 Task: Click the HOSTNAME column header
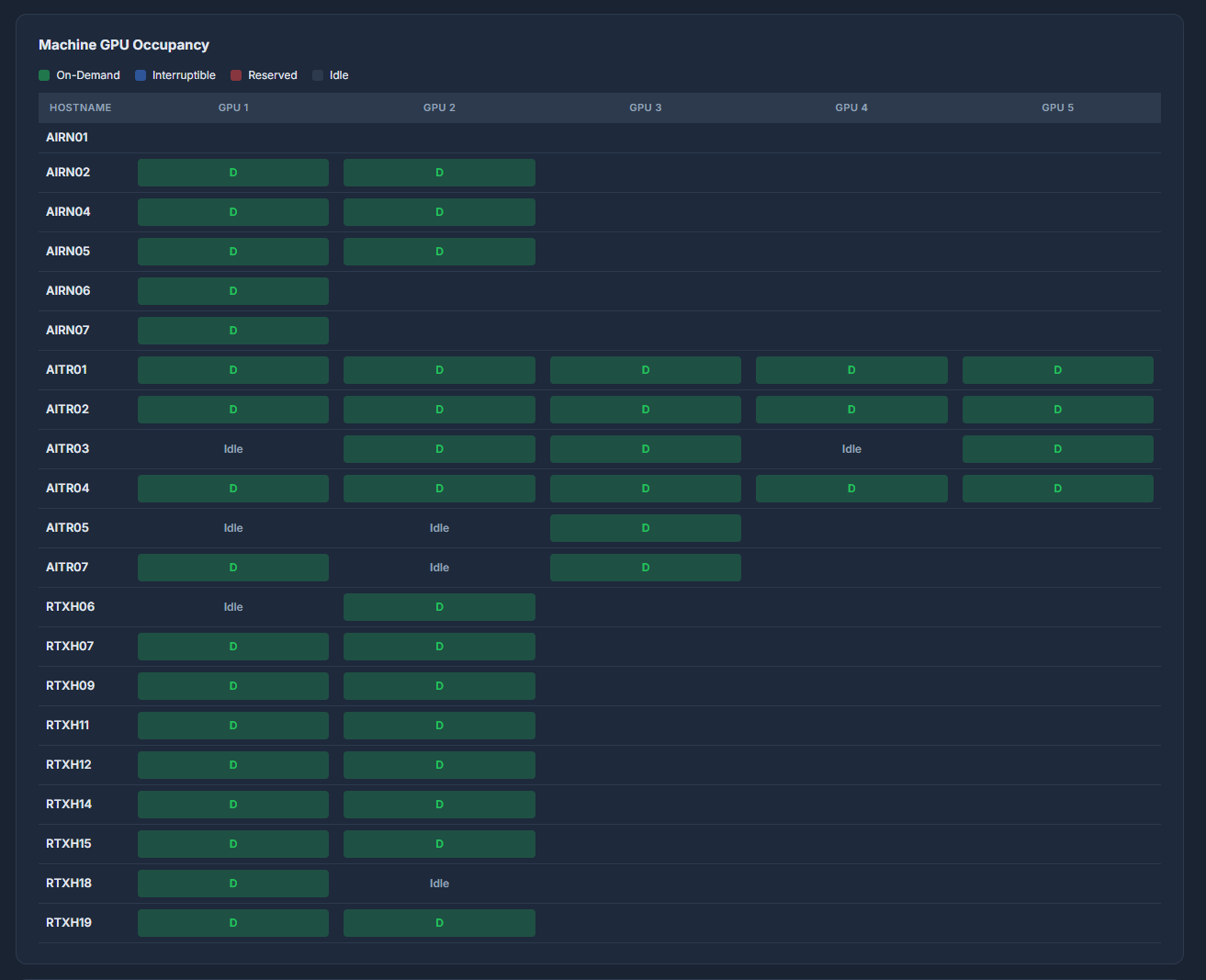80,107
